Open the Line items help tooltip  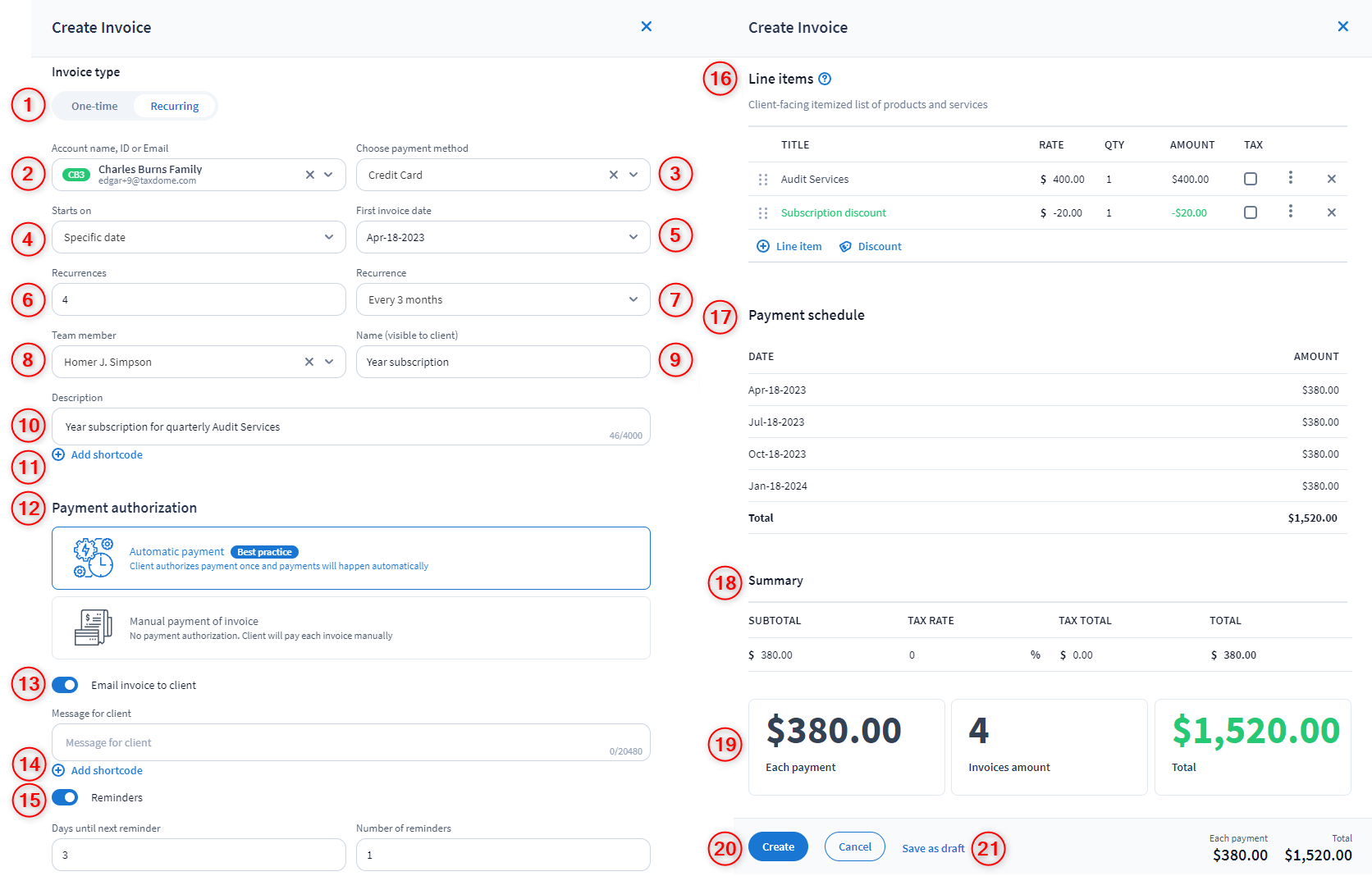(825, 79)
